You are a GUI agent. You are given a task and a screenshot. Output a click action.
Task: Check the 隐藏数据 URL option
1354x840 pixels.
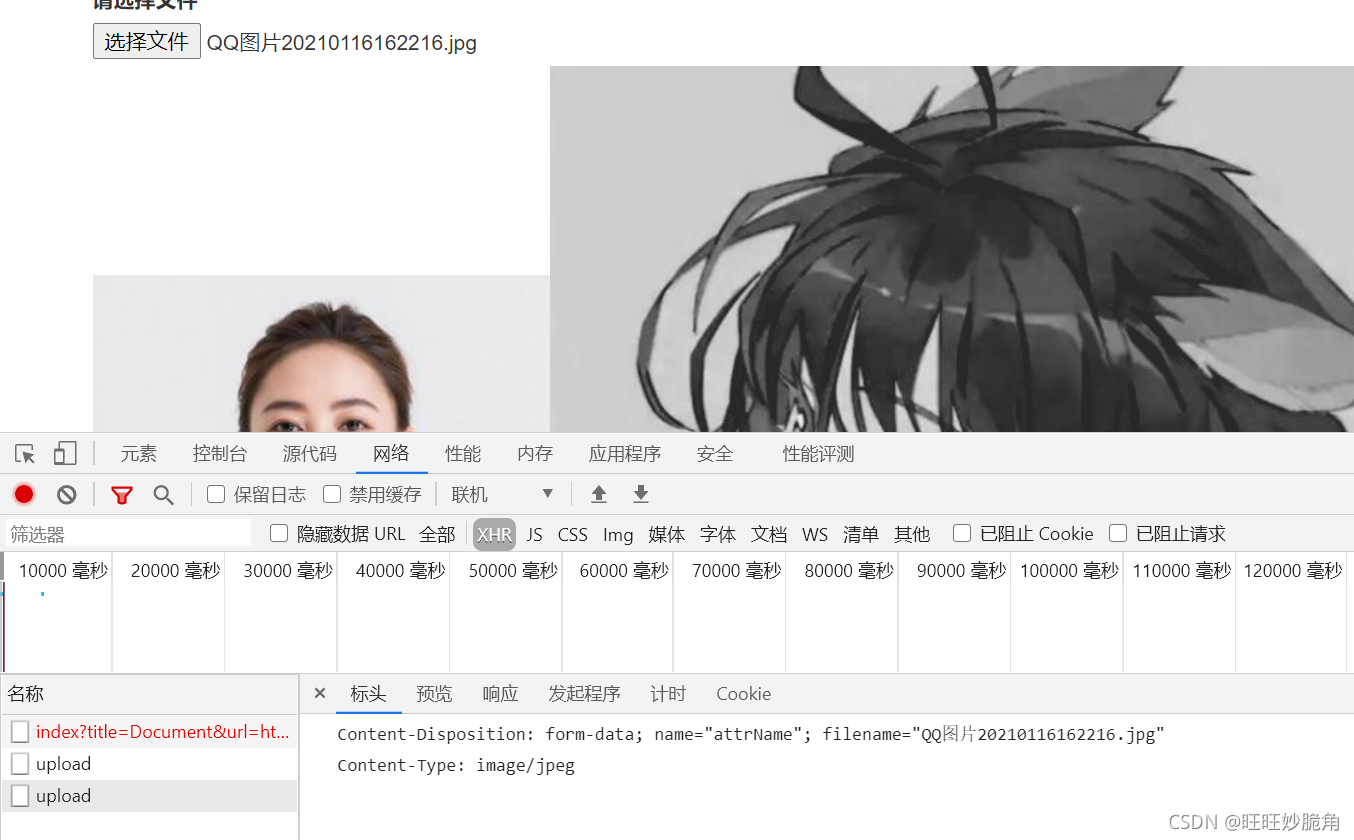point(279,533)
